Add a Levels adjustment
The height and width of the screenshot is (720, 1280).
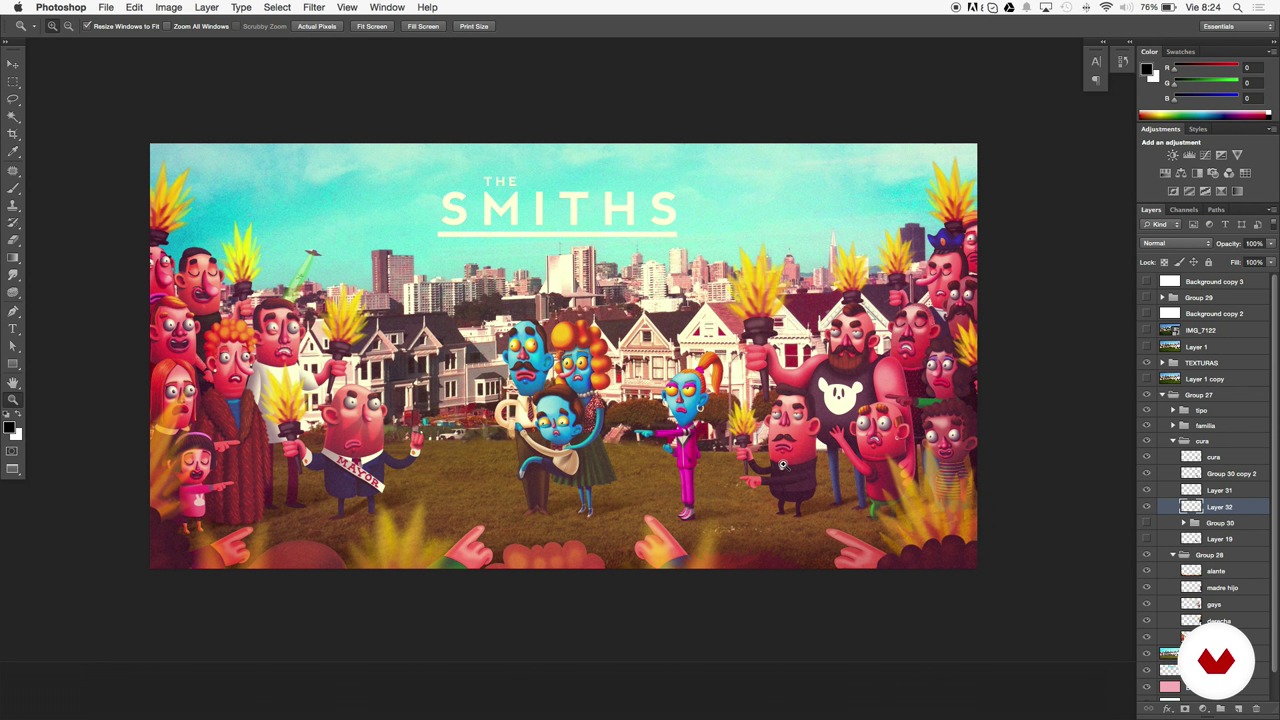[x=1189, y=155]
